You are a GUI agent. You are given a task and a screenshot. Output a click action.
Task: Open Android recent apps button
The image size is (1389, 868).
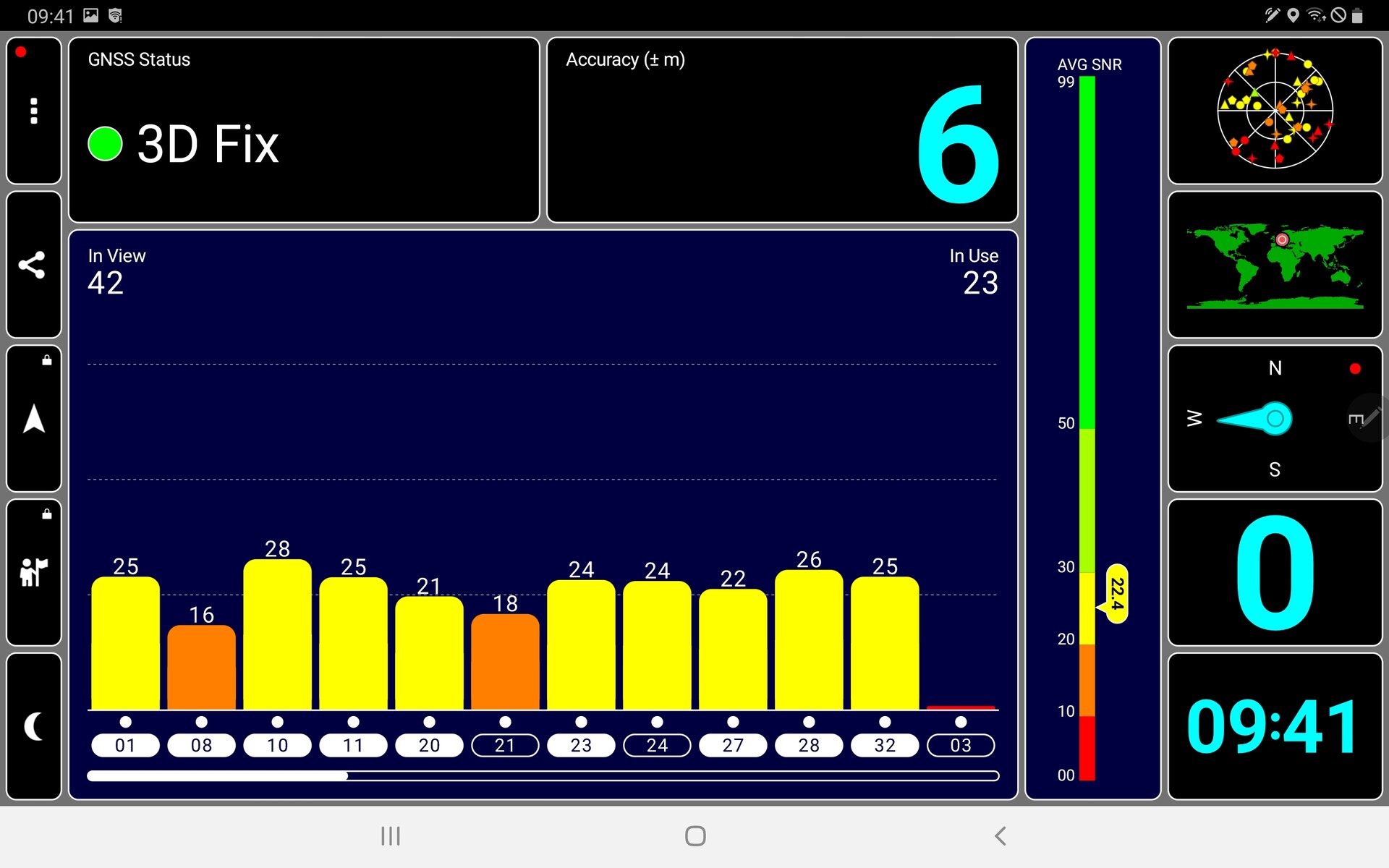pos(391,836)
